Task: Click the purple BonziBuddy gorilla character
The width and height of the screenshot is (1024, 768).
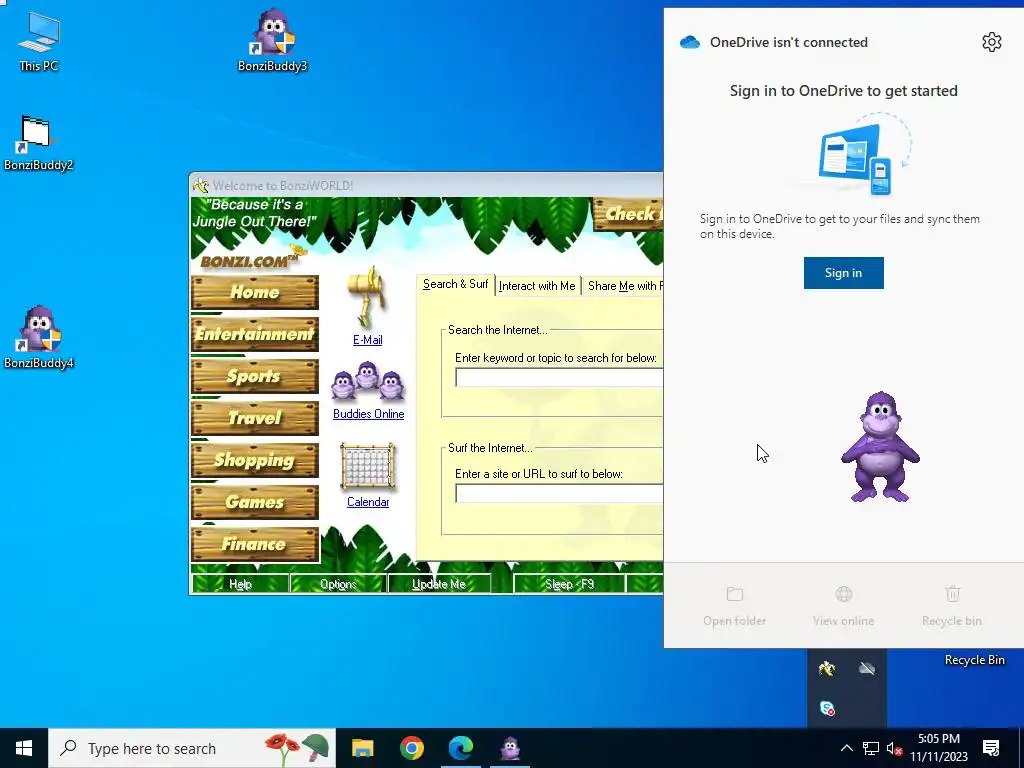Action: point(880,447)
